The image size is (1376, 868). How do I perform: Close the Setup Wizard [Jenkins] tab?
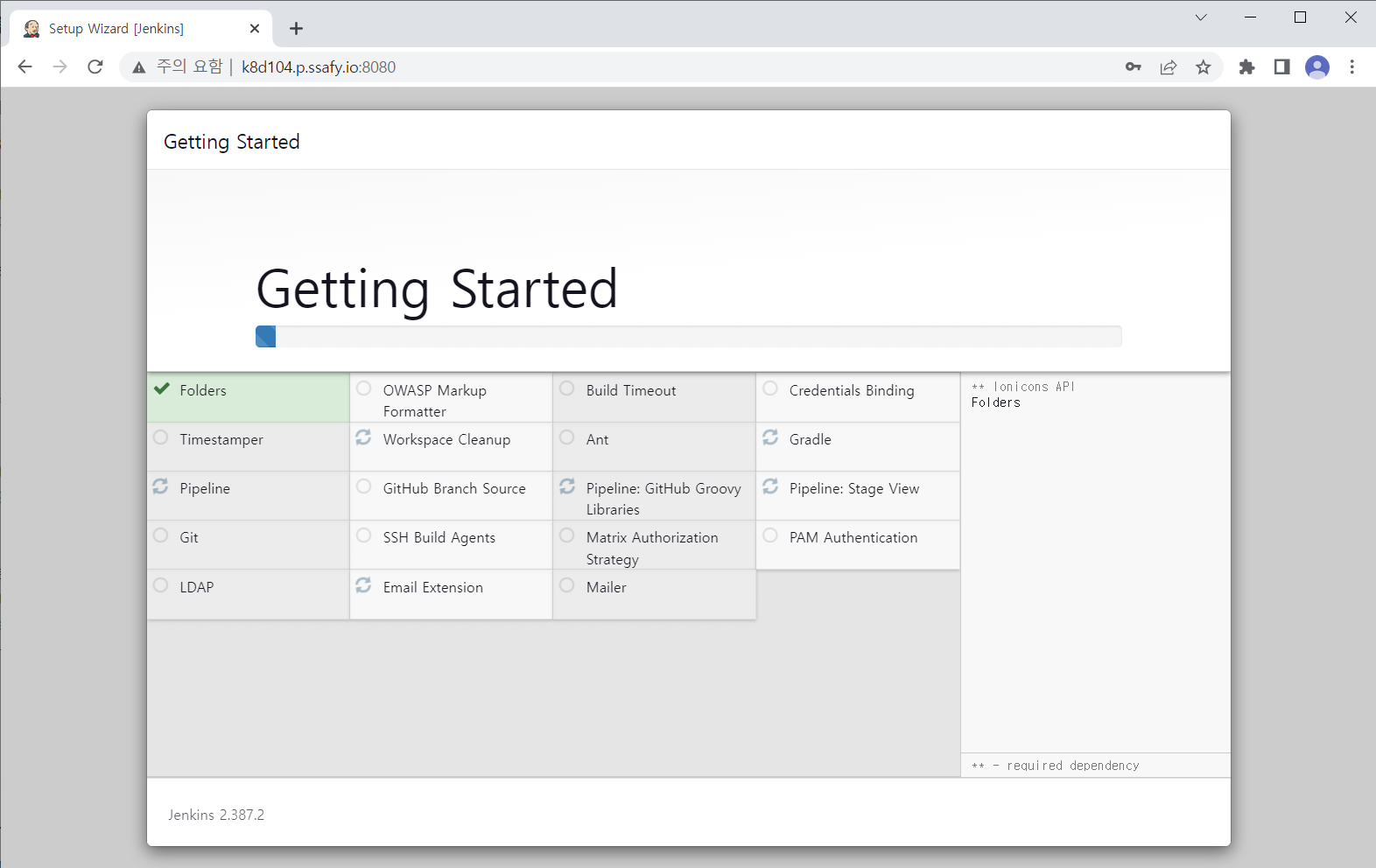tap(255, 29)
